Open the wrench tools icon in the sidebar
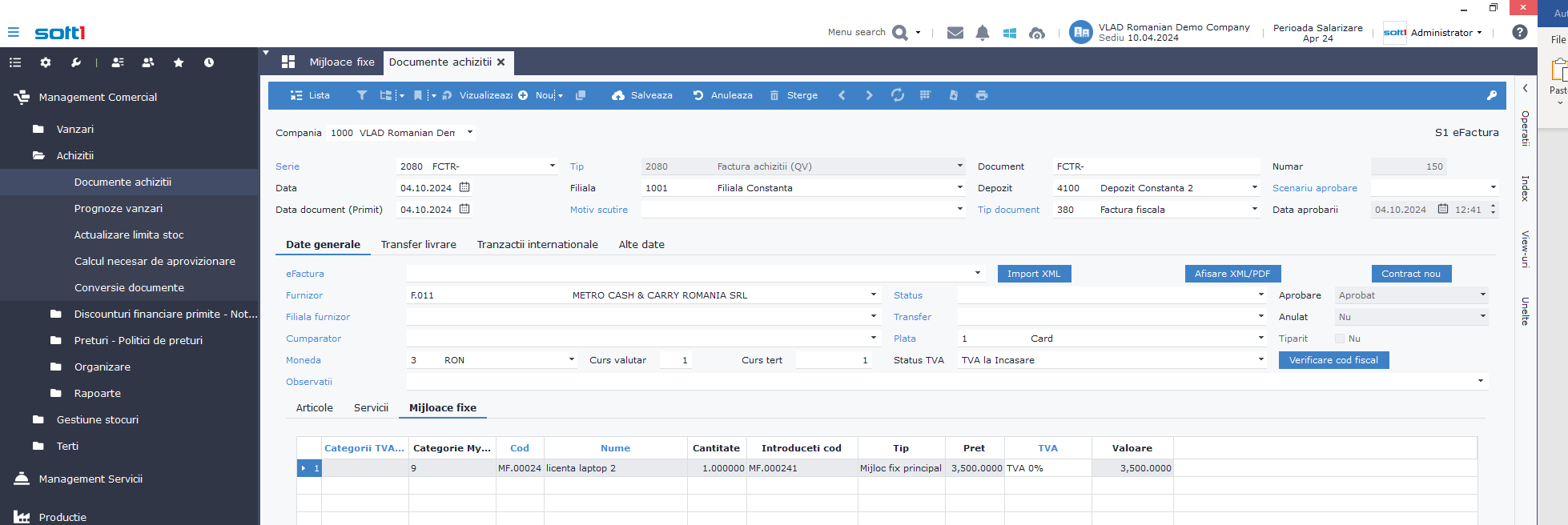Viewport: 1568px width, 525px height. click(76, 62)
